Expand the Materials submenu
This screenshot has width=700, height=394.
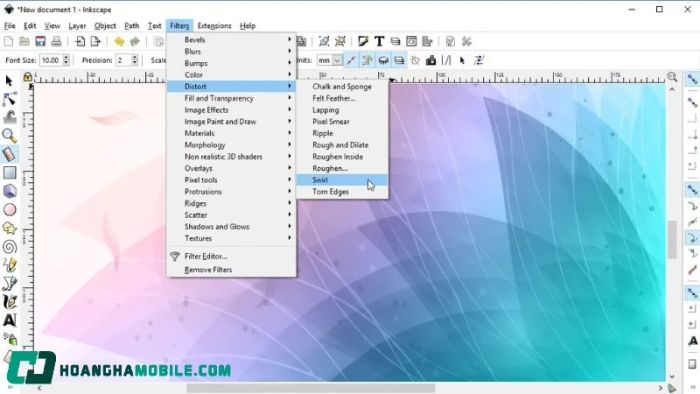231,133
